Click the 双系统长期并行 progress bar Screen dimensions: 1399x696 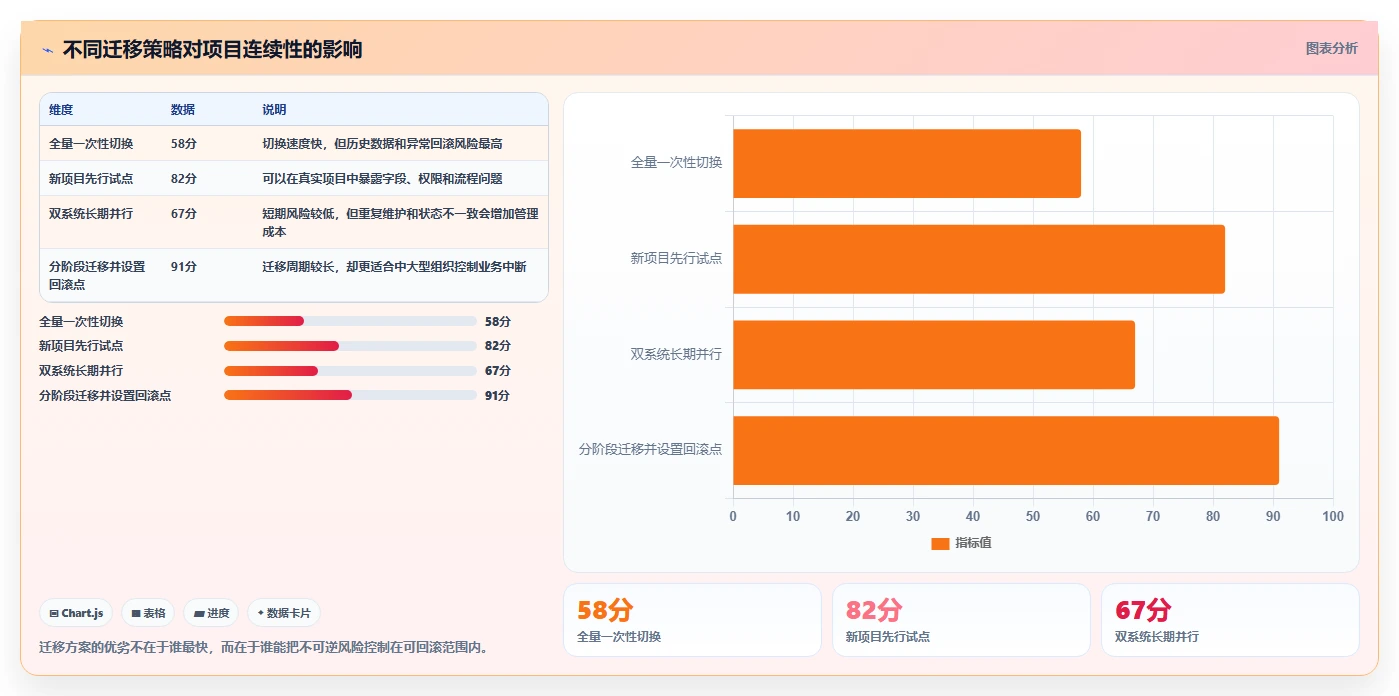(350, 370)
